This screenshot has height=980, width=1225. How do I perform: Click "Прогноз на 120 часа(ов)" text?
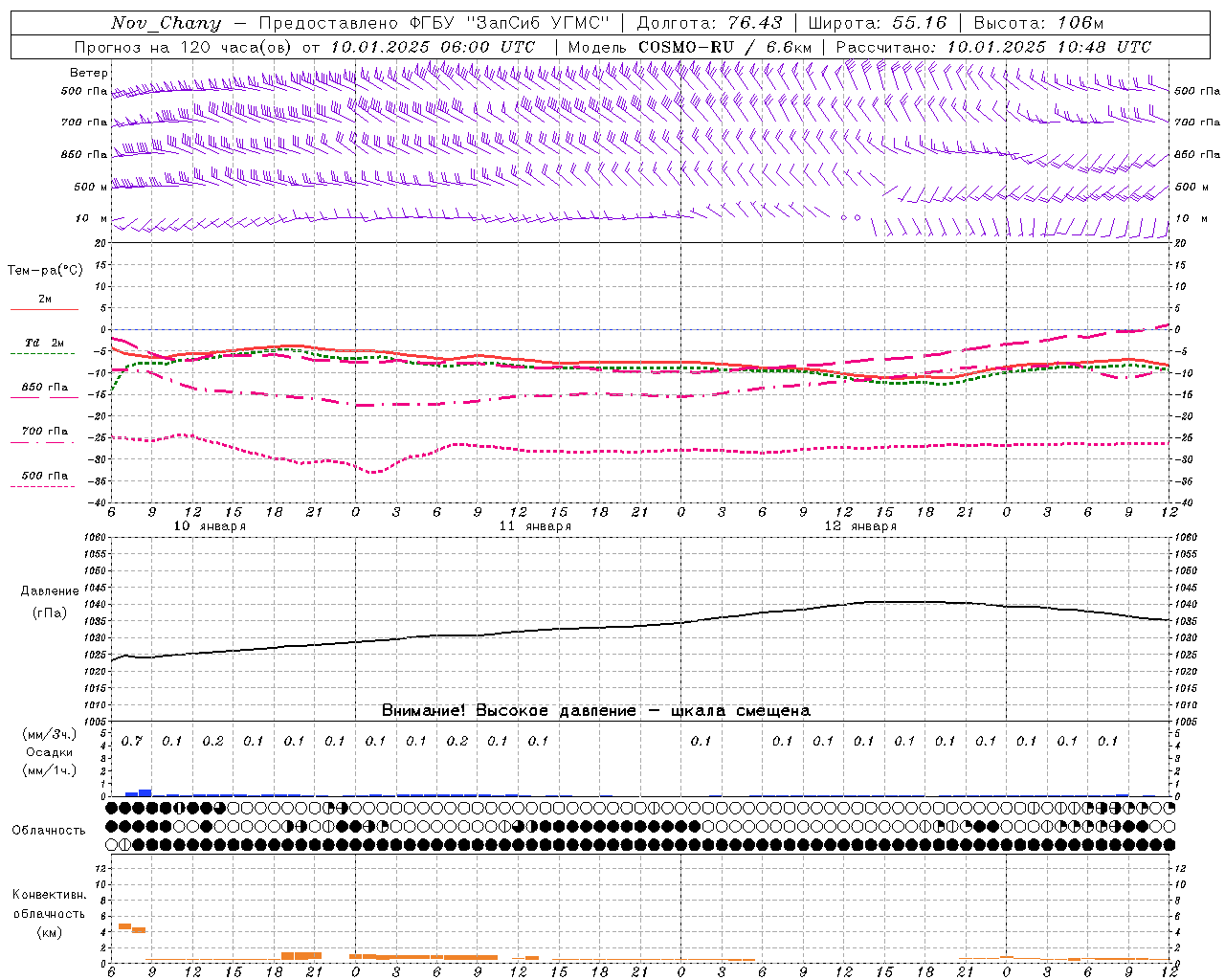tap(184, 47)
